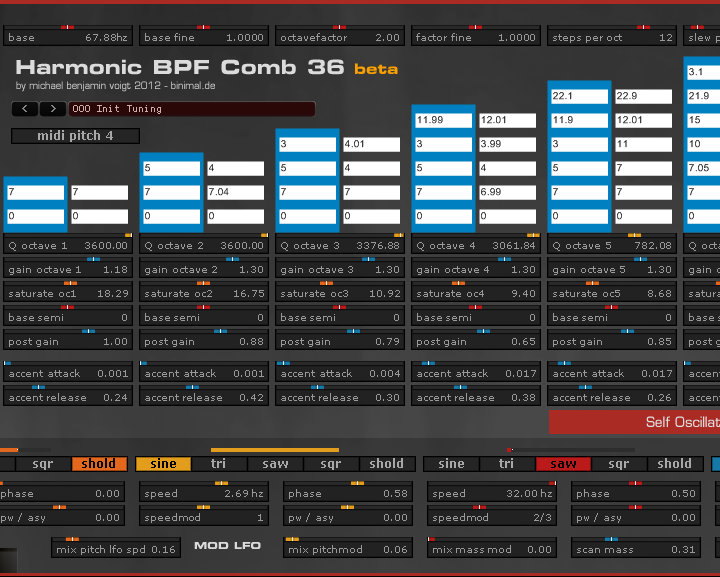Select sqr in the mod LFO waveform group

coord(331,464)
